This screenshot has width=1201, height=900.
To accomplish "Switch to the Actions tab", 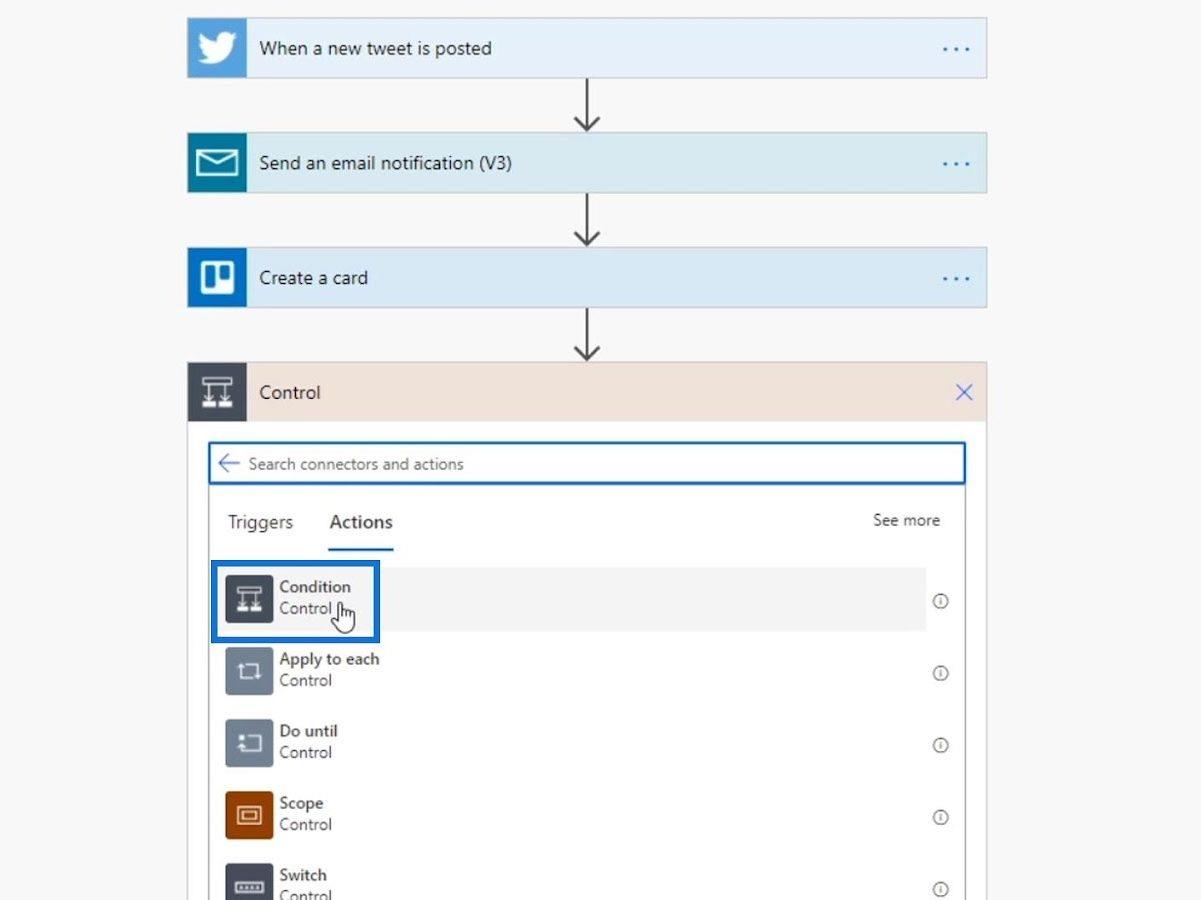I will (361, 522).
